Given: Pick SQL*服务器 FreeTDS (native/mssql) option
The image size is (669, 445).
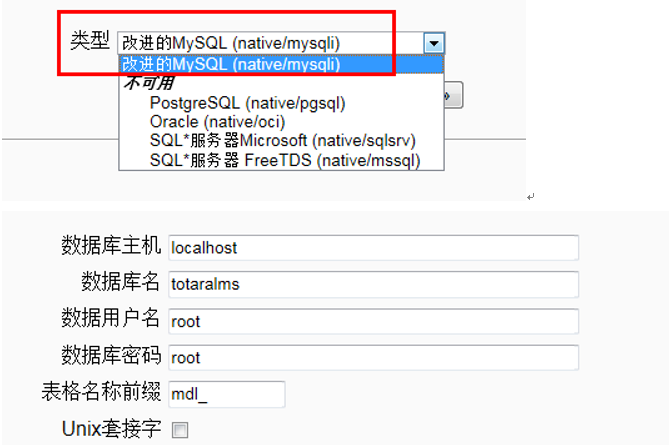Looking at the screenshot, I should coord(285,160).
